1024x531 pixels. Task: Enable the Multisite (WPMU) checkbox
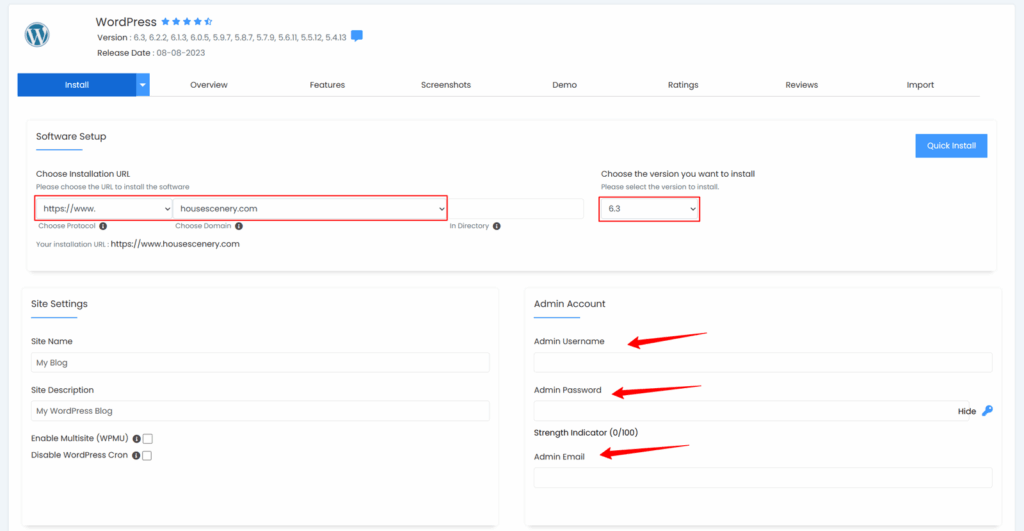point(147,439)
